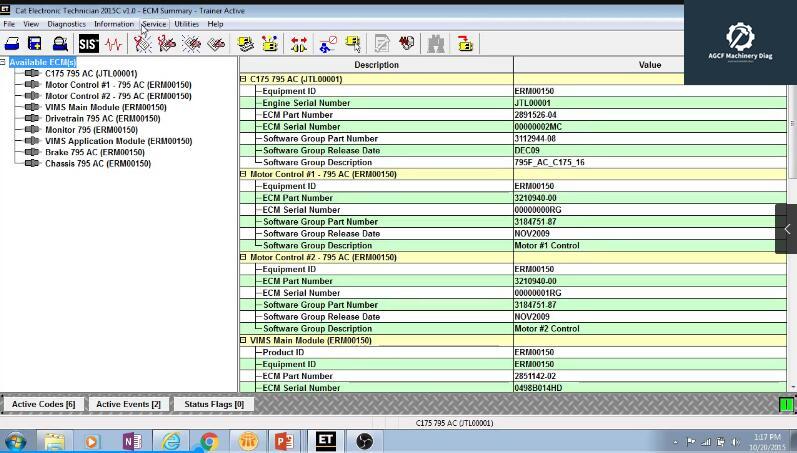The height and width of the screenshot is (453, 797).
Task: Select Monitor 795 (ERM00150) in tree
Action: click(x=91, y=130)
